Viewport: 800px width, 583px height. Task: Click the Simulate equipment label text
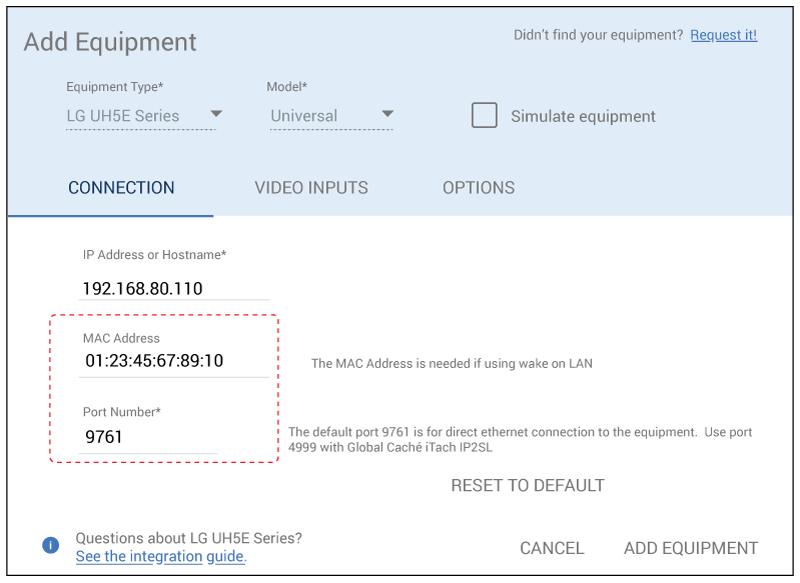[x=582, y=116]
